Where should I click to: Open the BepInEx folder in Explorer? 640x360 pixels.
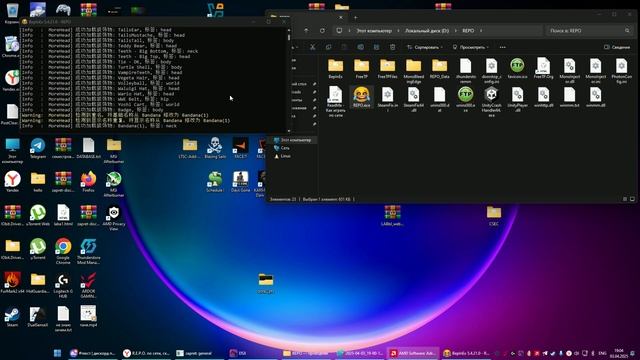(x=335, y=68)
